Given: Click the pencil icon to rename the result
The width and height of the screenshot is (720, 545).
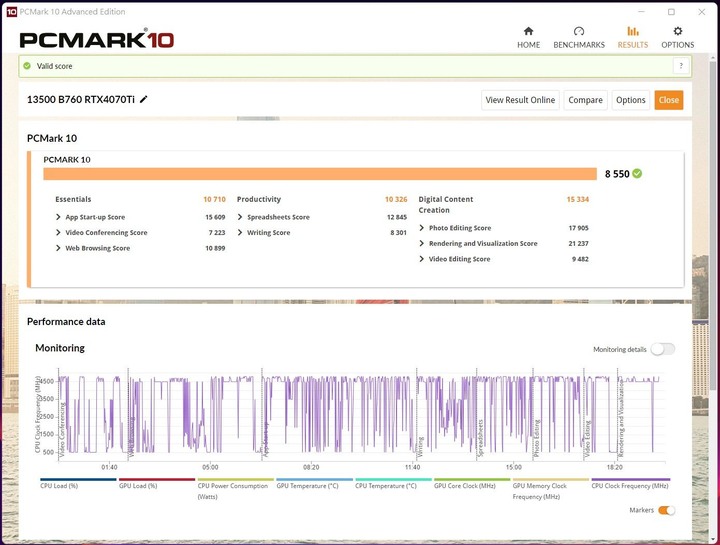Looking at the screenshot, I should [x=144, y=99].
